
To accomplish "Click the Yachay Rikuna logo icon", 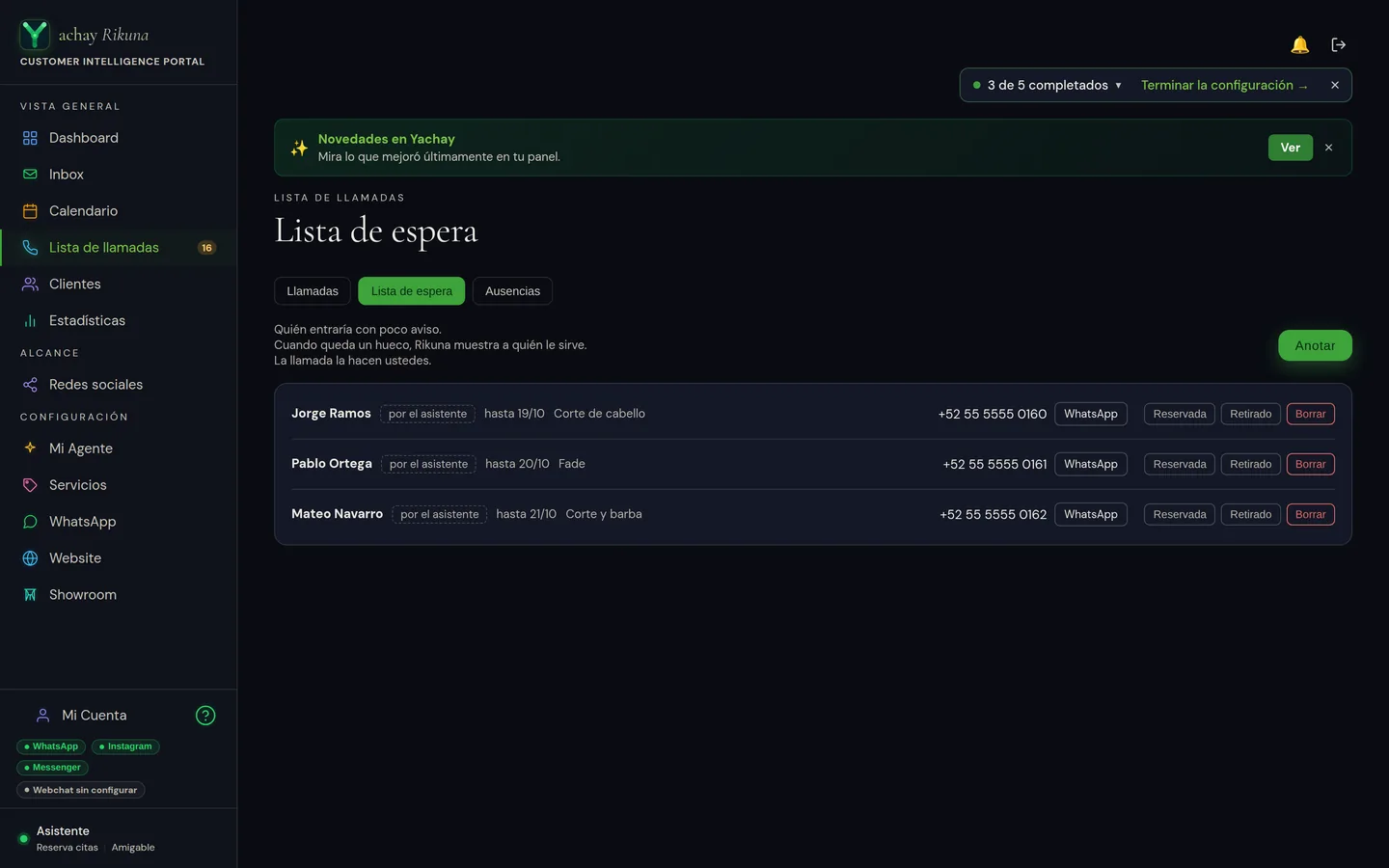I will 35,35.
